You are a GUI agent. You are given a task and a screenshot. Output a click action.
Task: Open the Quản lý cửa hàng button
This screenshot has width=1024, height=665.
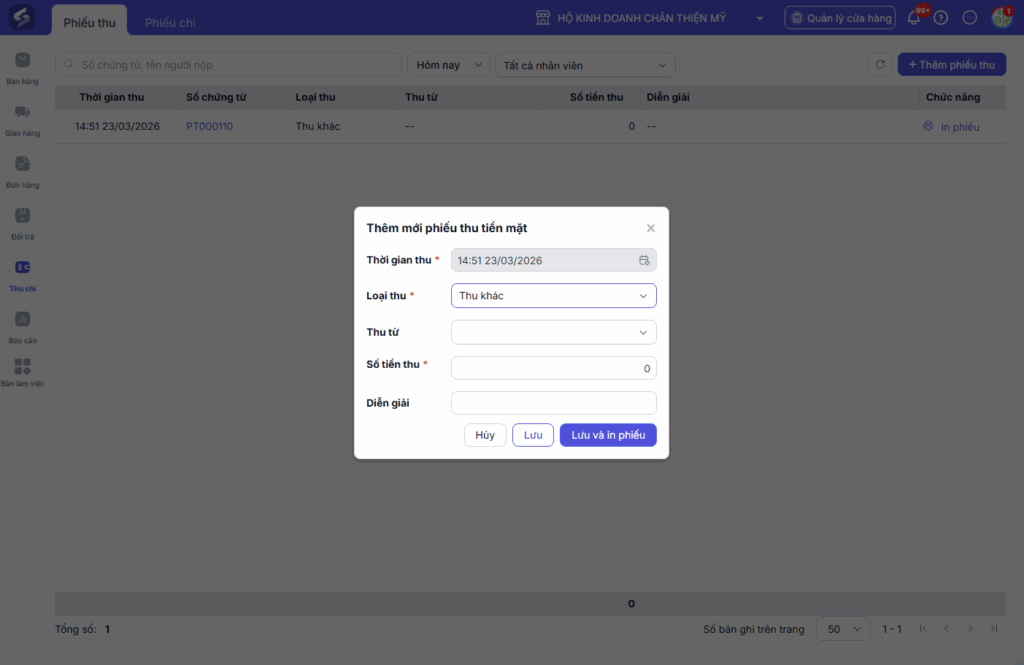(840, 18)
